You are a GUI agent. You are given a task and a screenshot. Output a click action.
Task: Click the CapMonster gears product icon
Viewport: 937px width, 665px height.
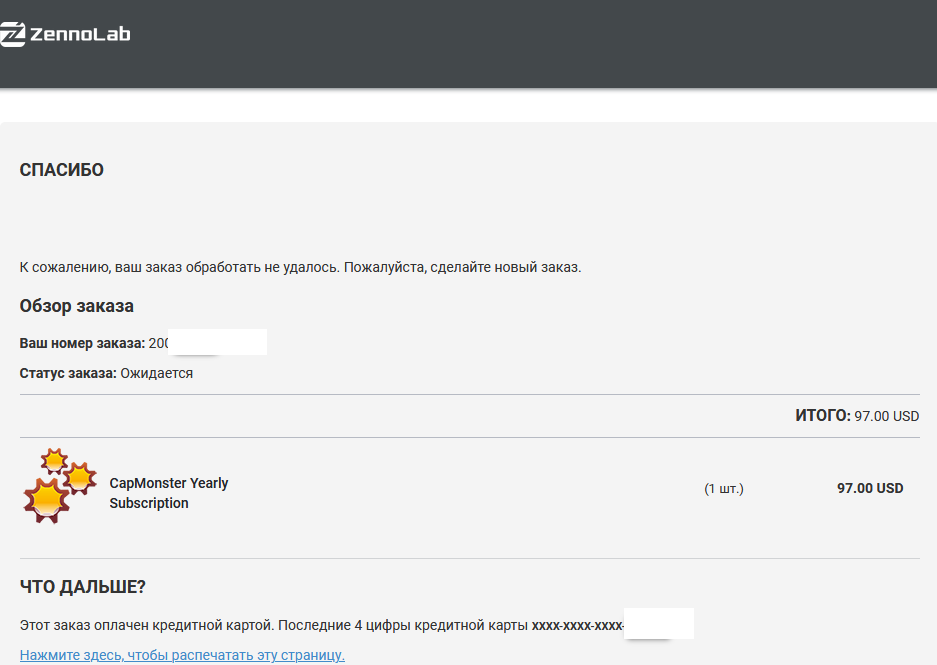point(60,486)
